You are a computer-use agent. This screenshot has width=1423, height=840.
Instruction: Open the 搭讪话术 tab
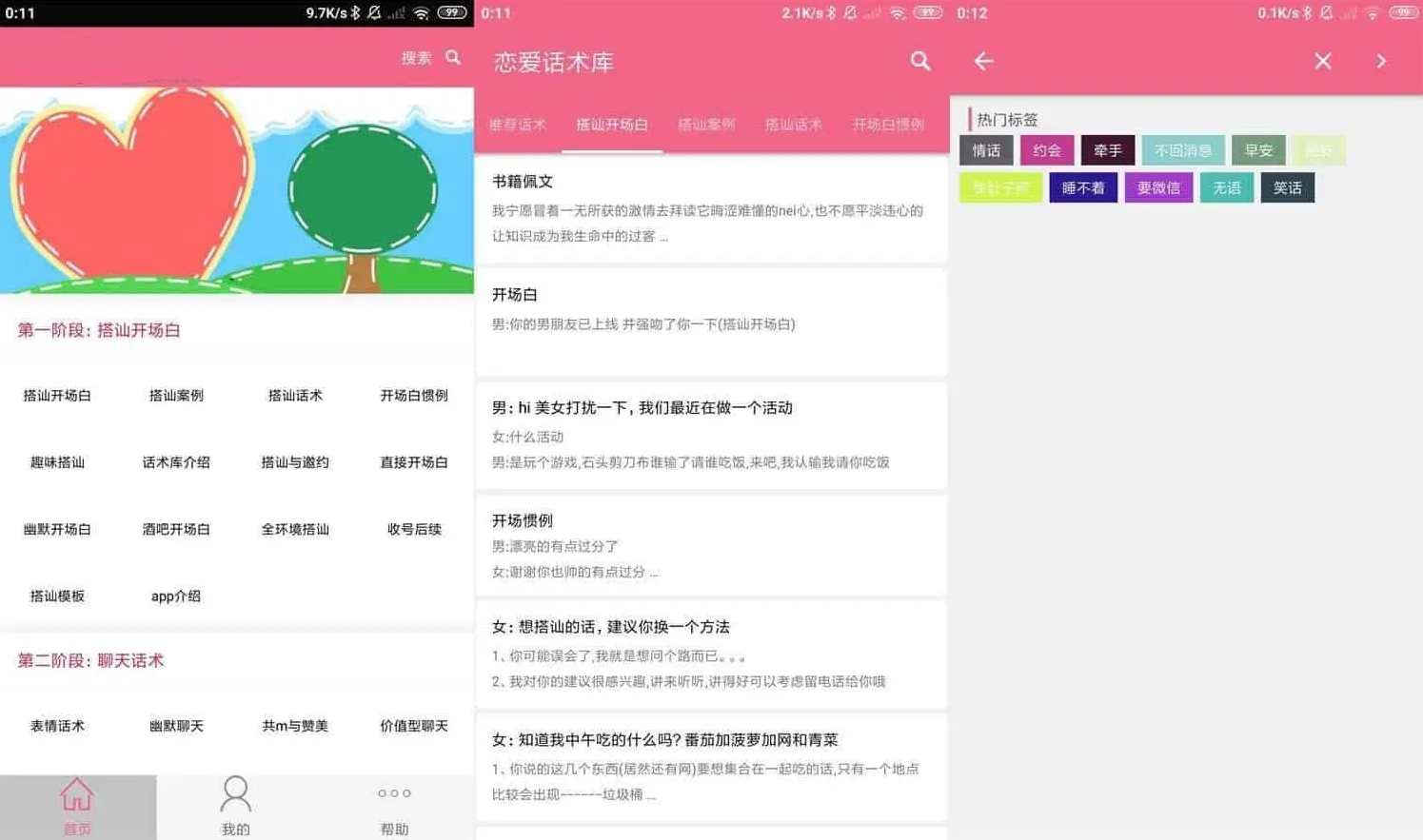coord(793,124)
